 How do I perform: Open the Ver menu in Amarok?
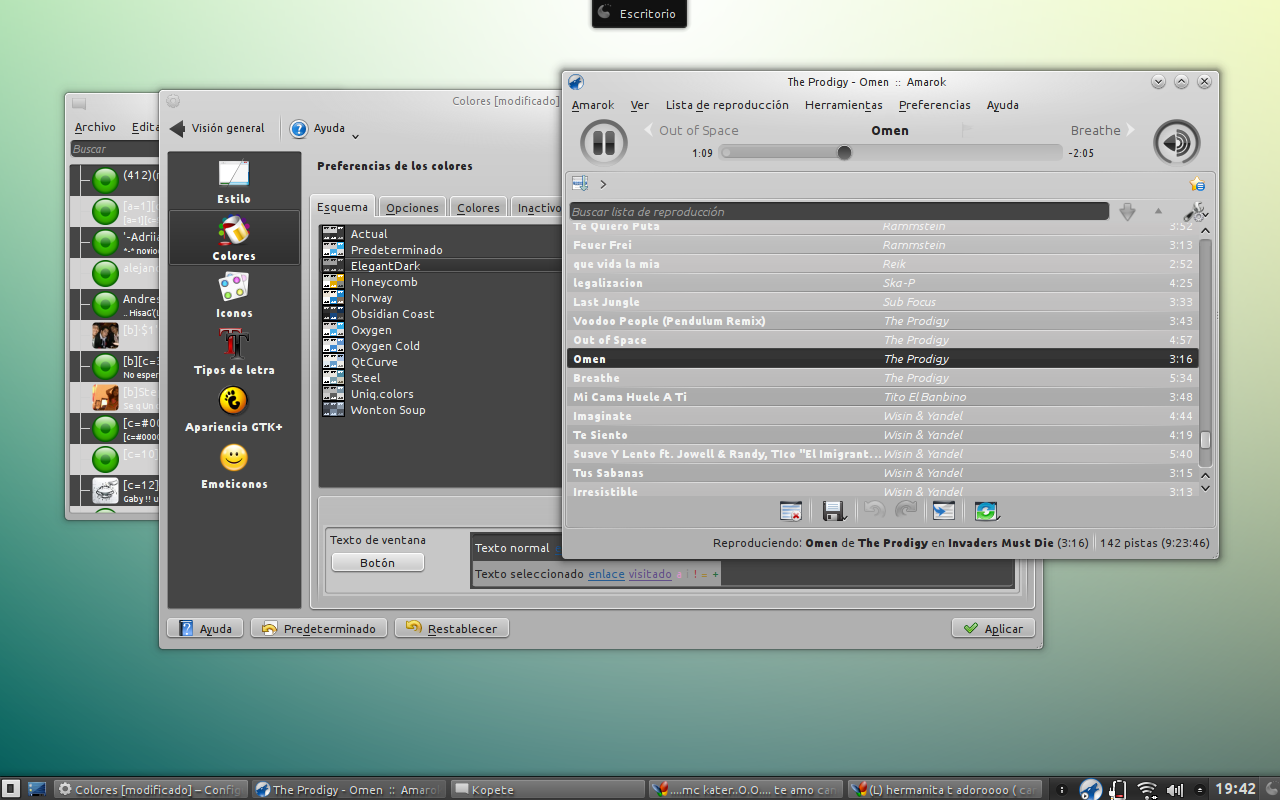tap(640, 105)
